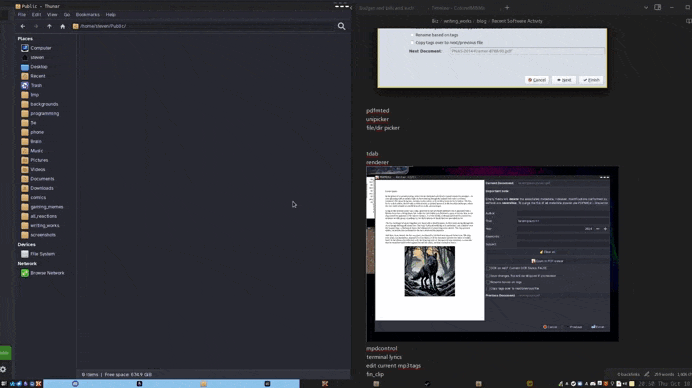Open the Bookmarks menu in Thunar
The width and height of the screenshot is (692, 388).
coord(87,15)
